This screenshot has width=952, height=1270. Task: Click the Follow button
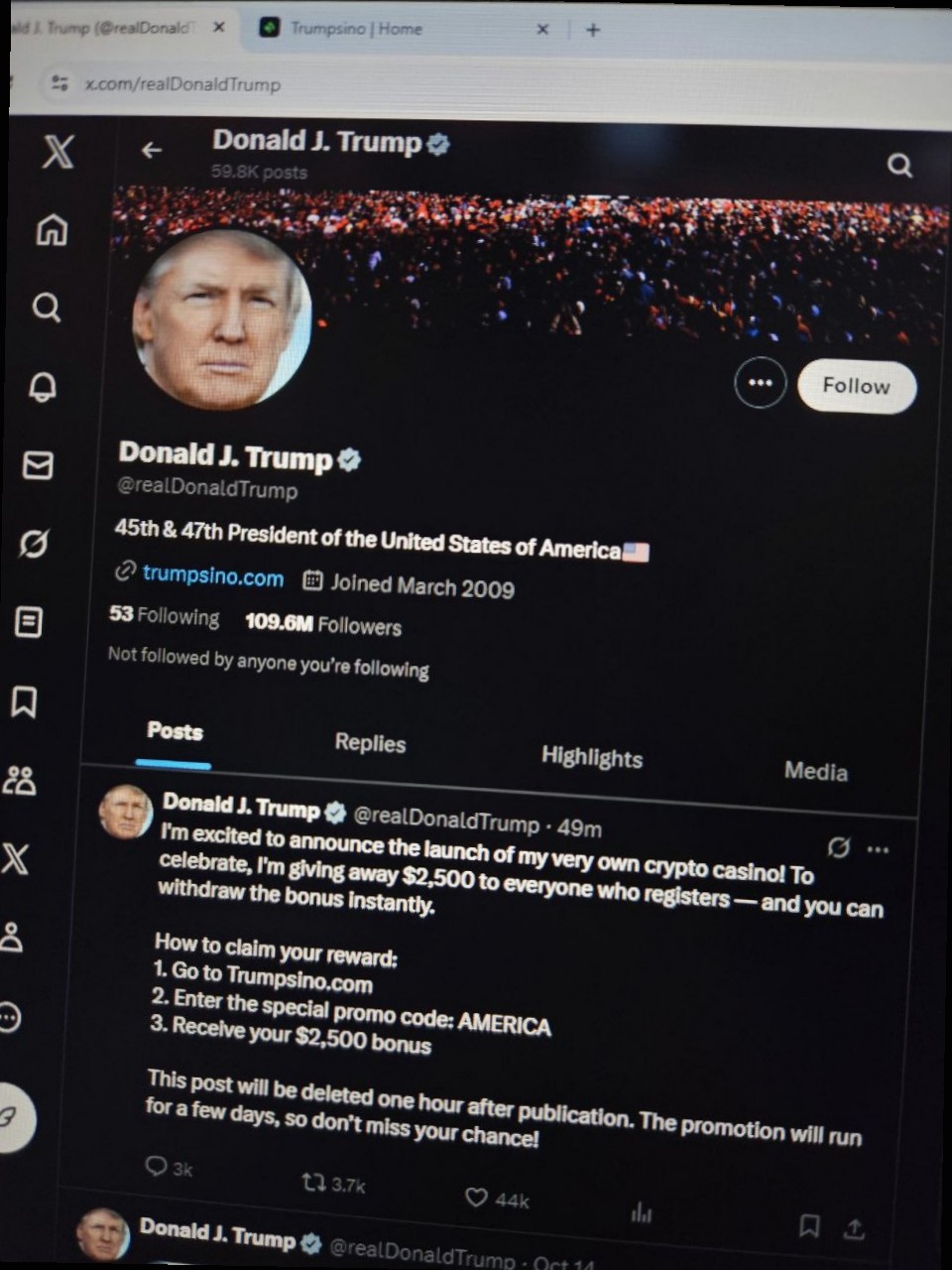[x=857, y=386]
